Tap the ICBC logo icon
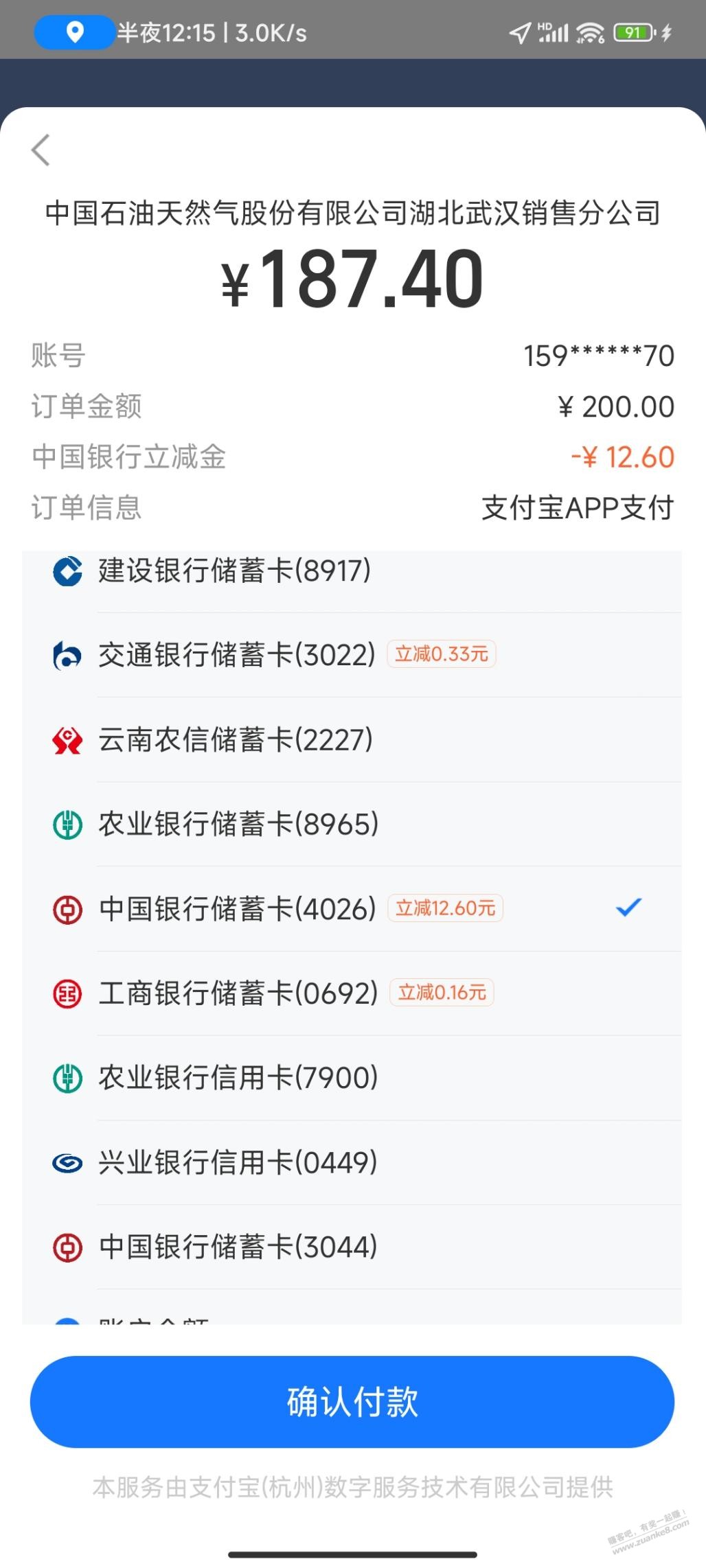706x1568 pixels. (x=67, y=993)
